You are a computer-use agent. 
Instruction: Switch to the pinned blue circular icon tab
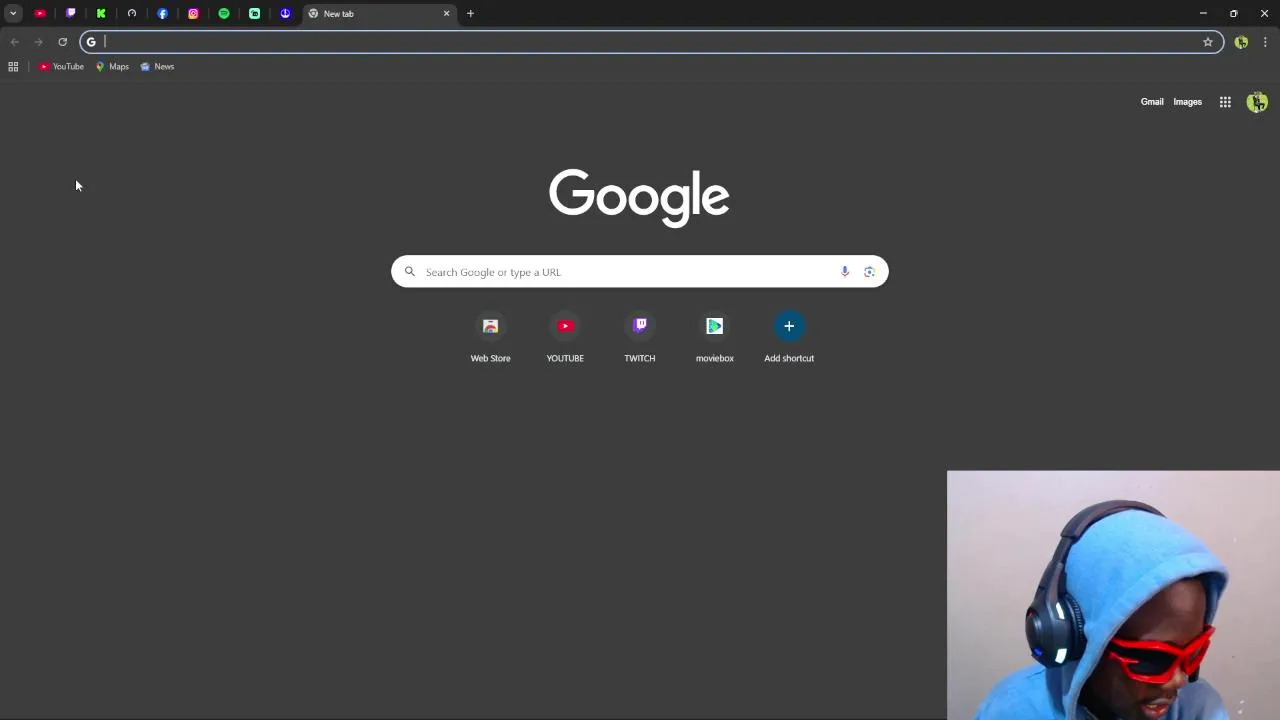285,13
